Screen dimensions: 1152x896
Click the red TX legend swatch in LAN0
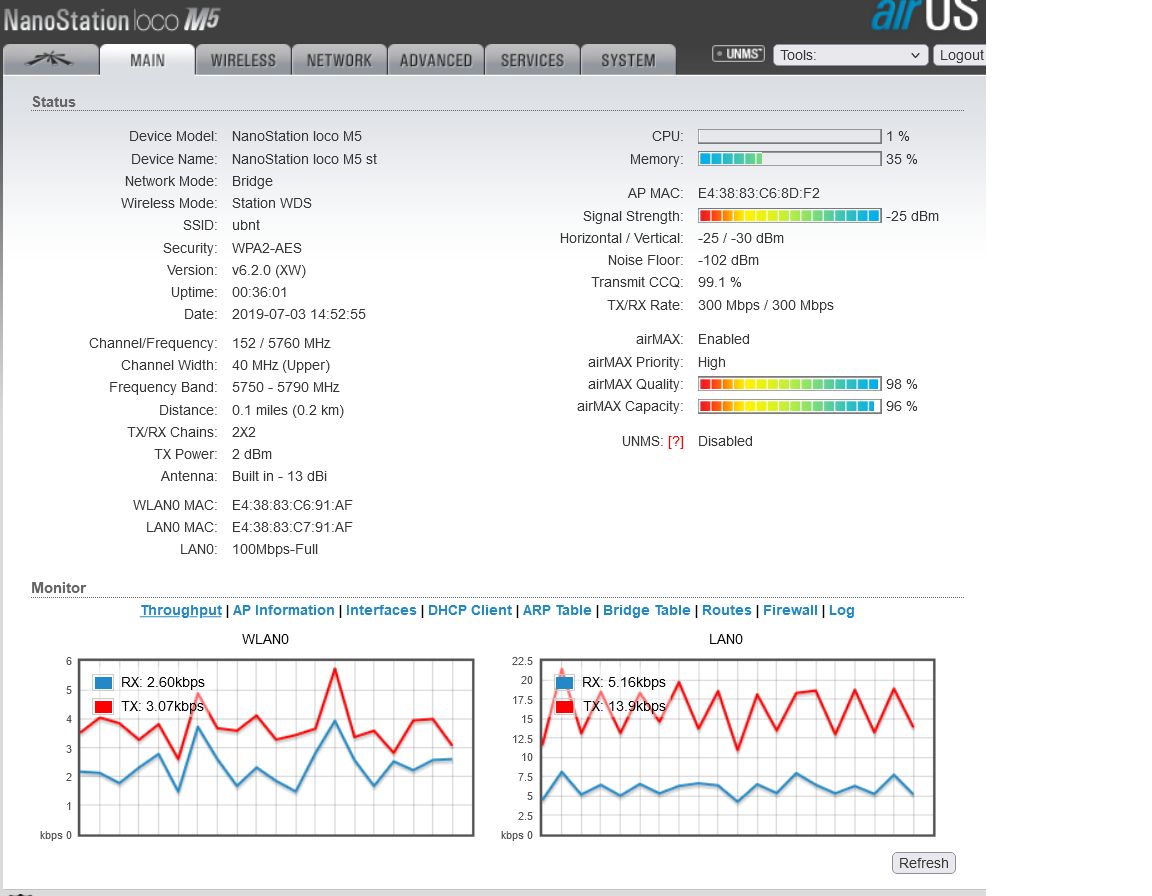pos(564,706)
